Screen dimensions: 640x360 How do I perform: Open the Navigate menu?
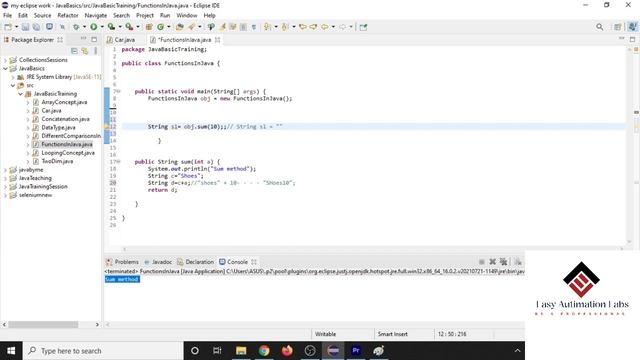(x=96, y=15)
